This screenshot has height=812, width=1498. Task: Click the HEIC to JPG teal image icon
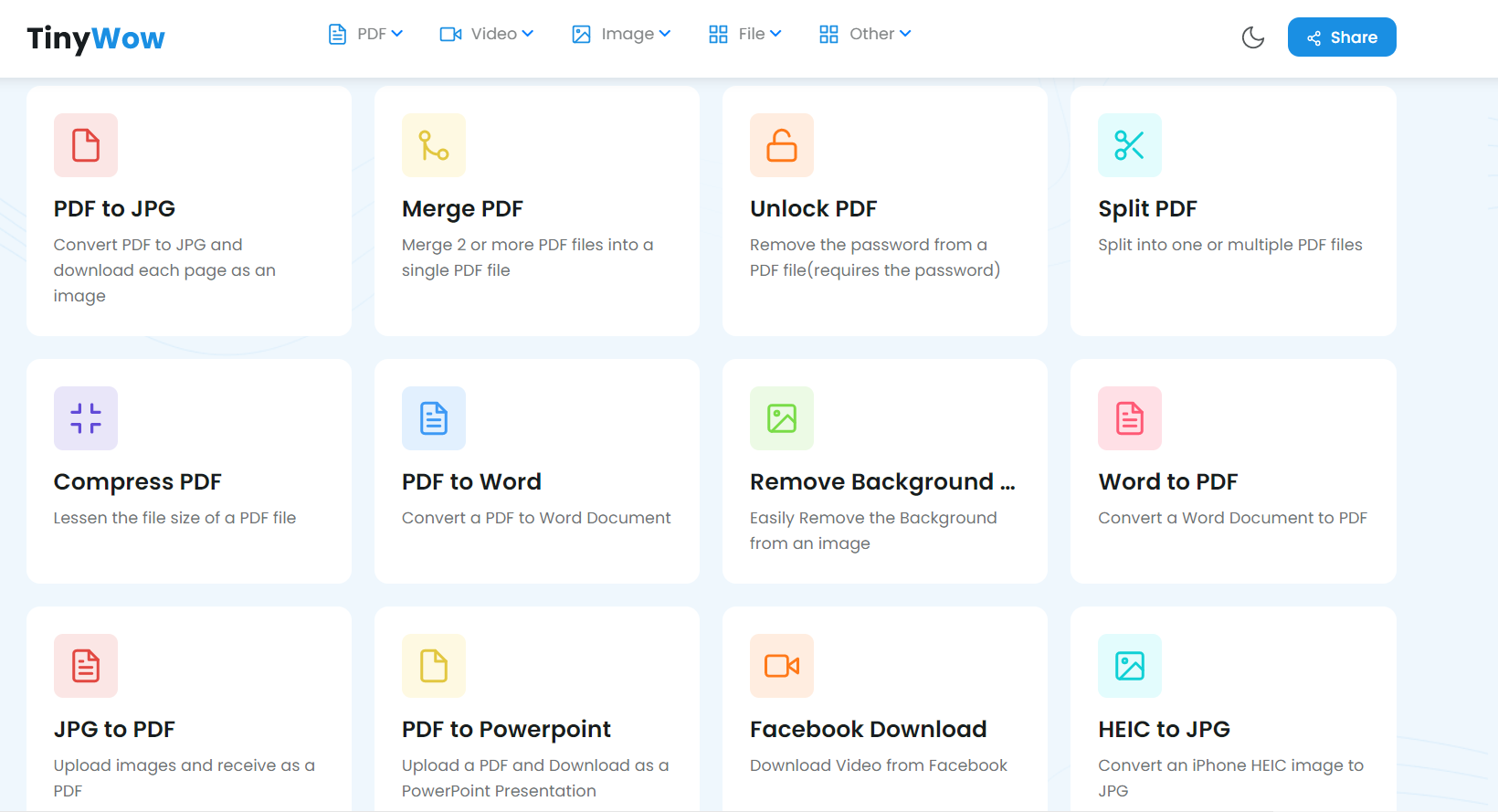point(1130,666)
